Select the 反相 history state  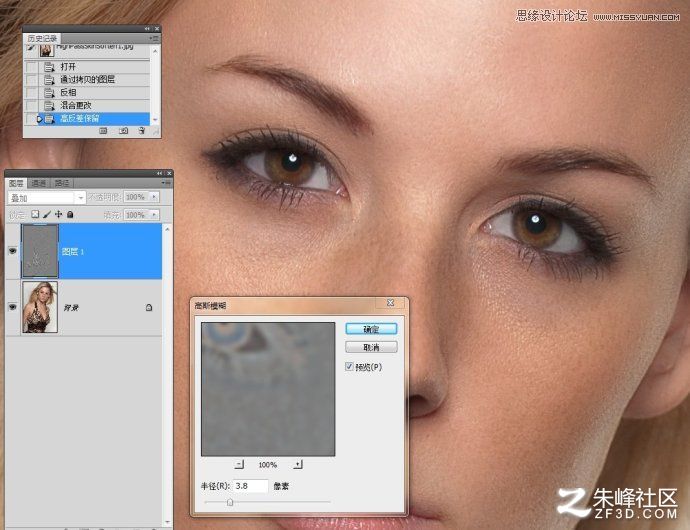pos(87,92)
